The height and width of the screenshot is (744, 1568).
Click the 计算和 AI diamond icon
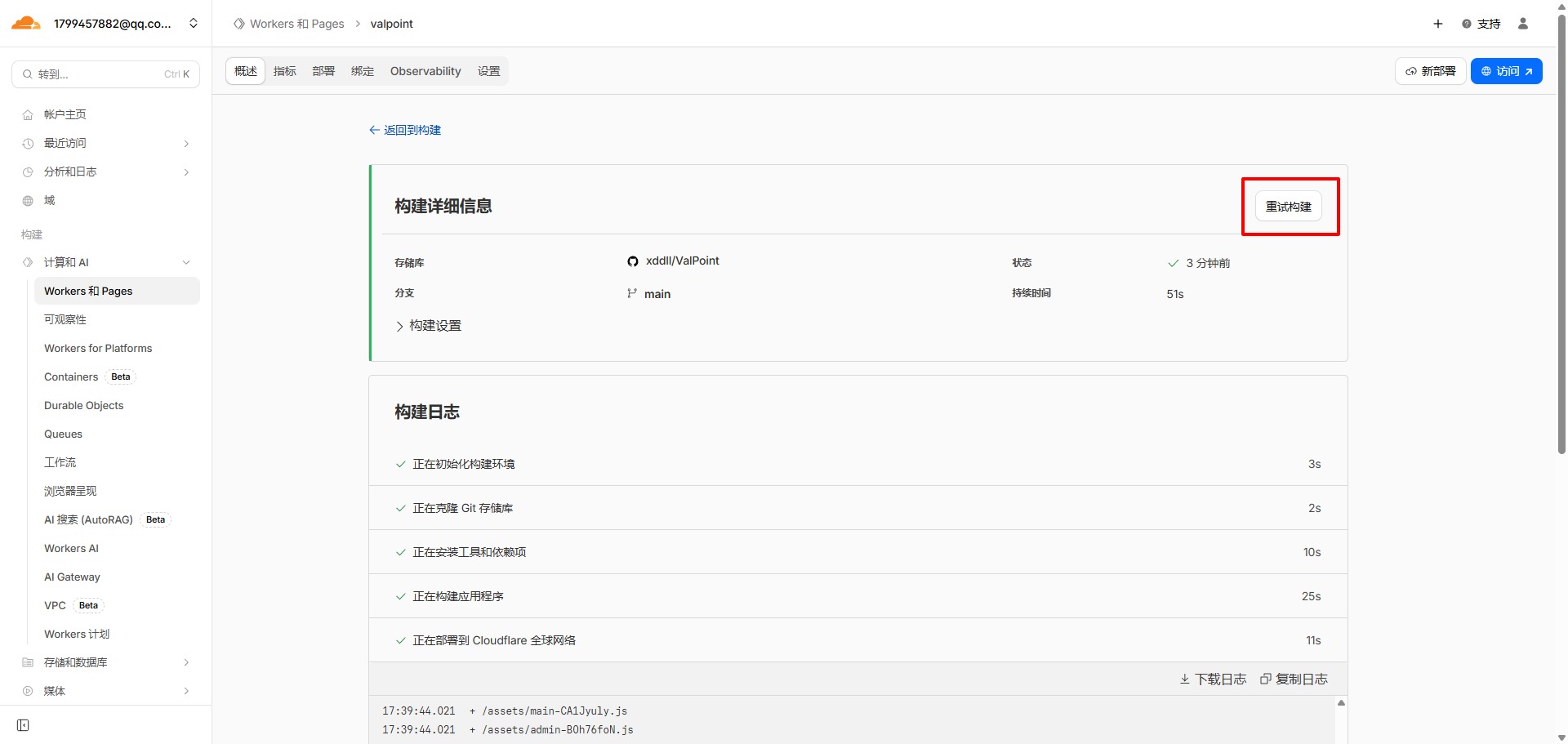(28, 262)
